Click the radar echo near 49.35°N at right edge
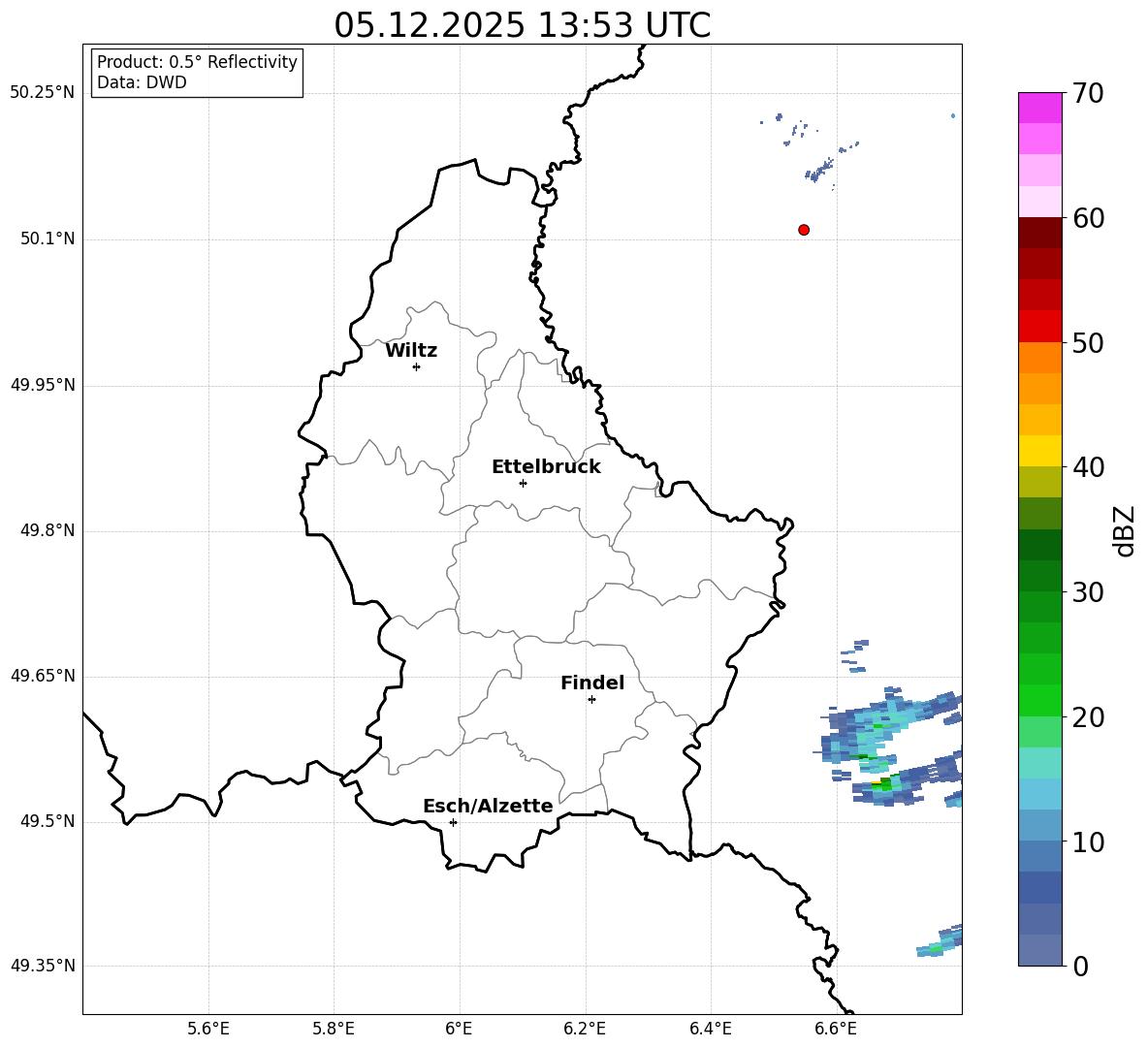Image resolution: width=1148 pixels, height=1048 pixels. tap(941, 942)
